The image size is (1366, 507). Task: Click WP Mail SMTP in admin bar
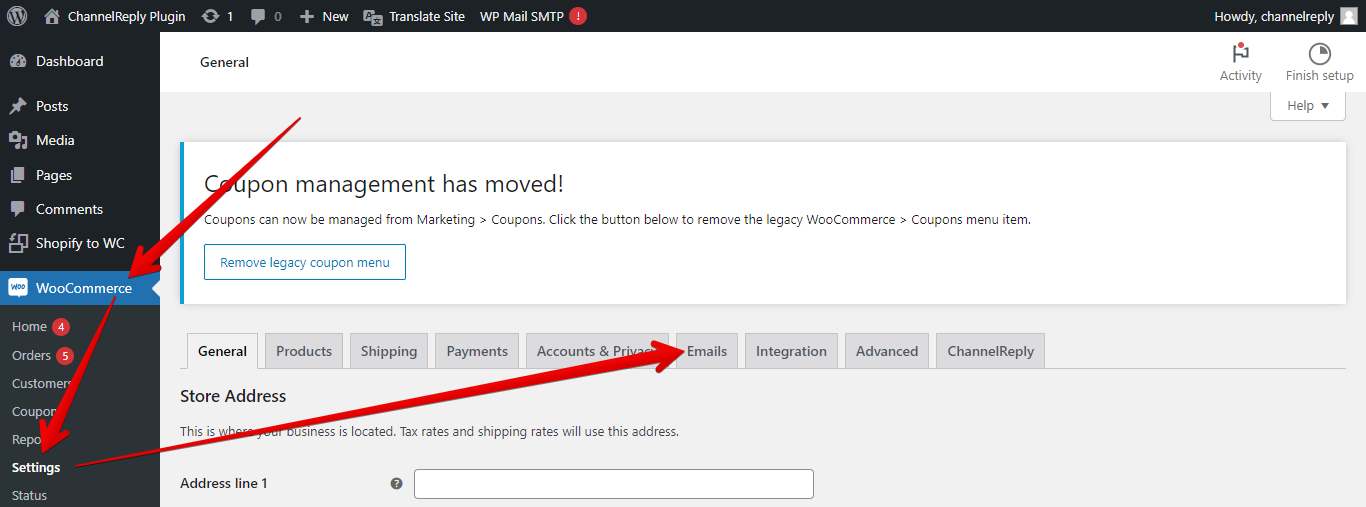click(x=523, y=16)
